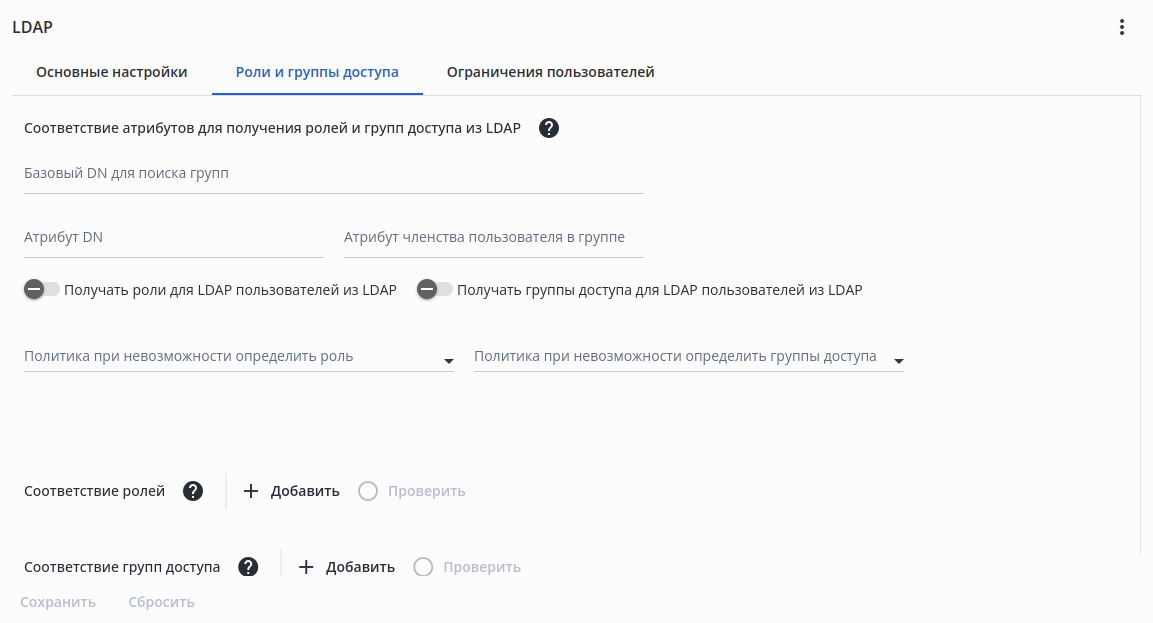Toggle getting access groups for LDAP users
Viewport: 1153px width, 623px height.
[435, 290]
